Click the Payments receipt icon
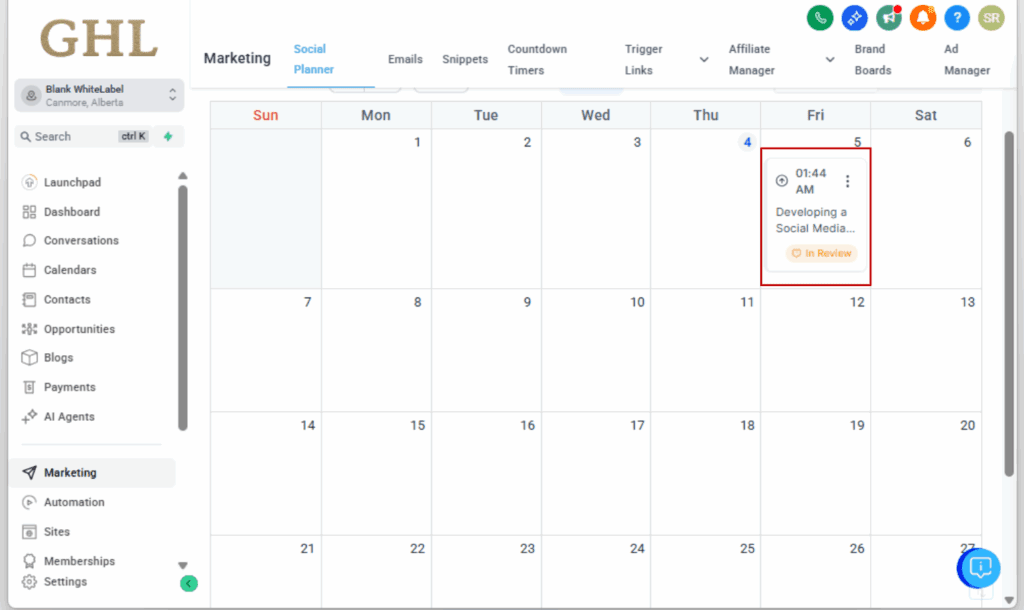Screen dimensions: 1024x610 coord(29,387)
